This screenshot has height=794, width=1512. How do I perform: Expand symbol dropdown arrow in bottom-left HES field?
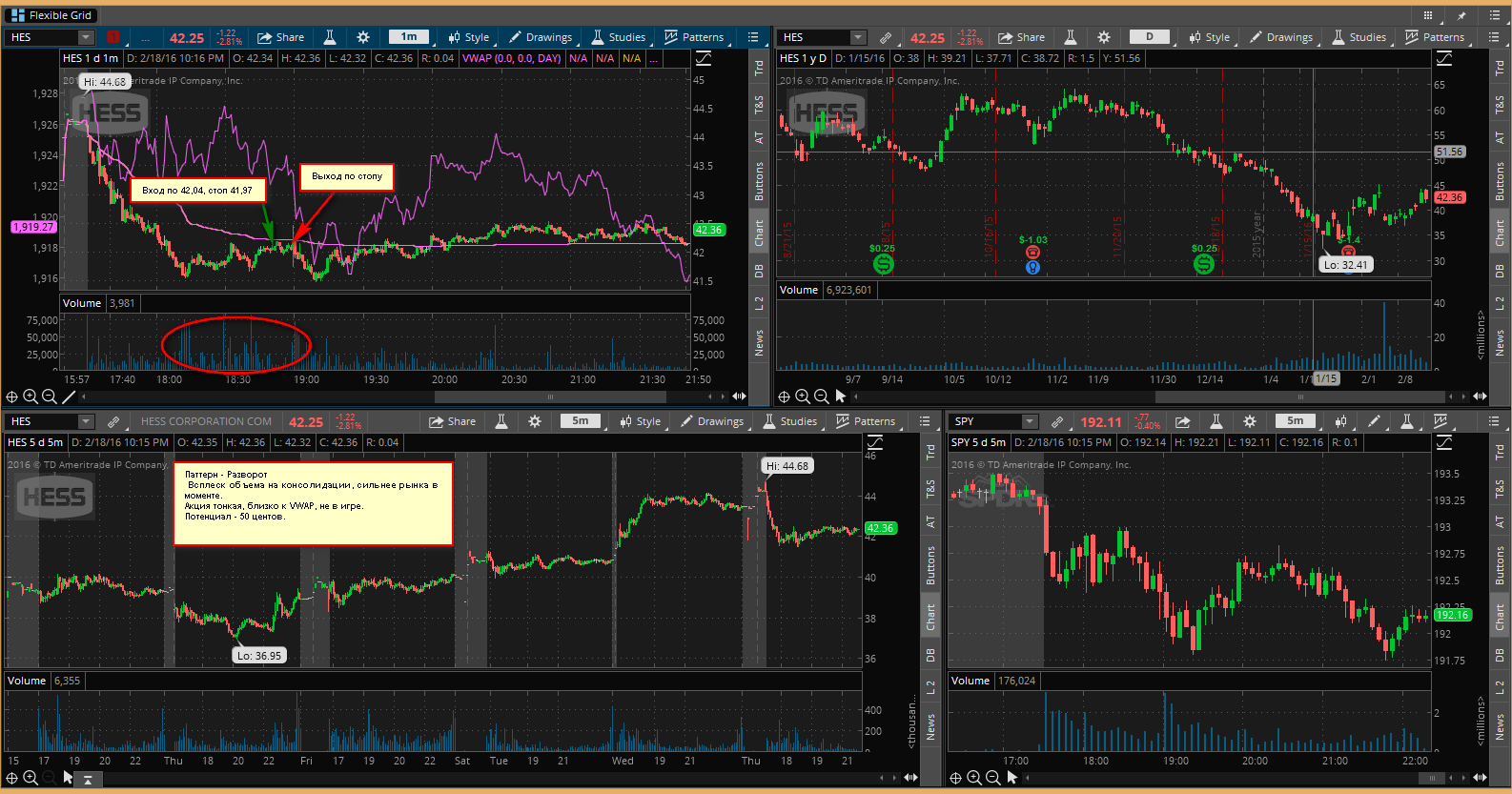click(x=86, y=421)
